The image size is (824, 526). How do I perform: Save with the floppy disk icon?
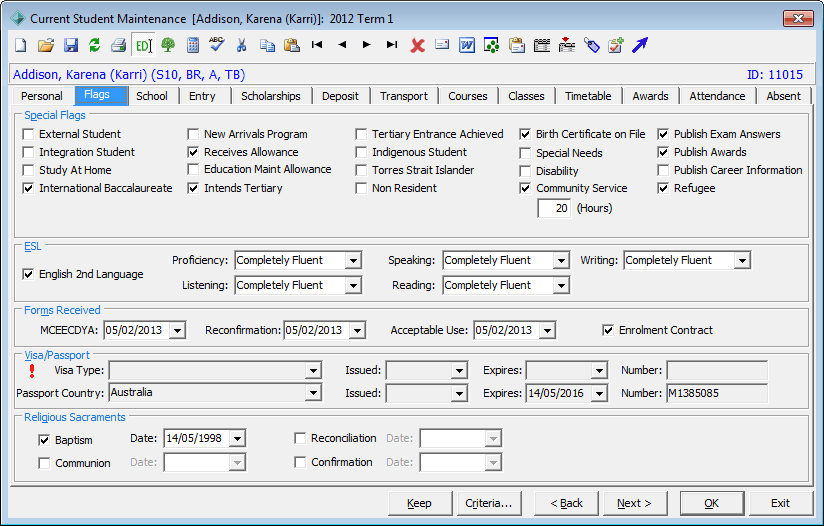[x=70, y=45]
